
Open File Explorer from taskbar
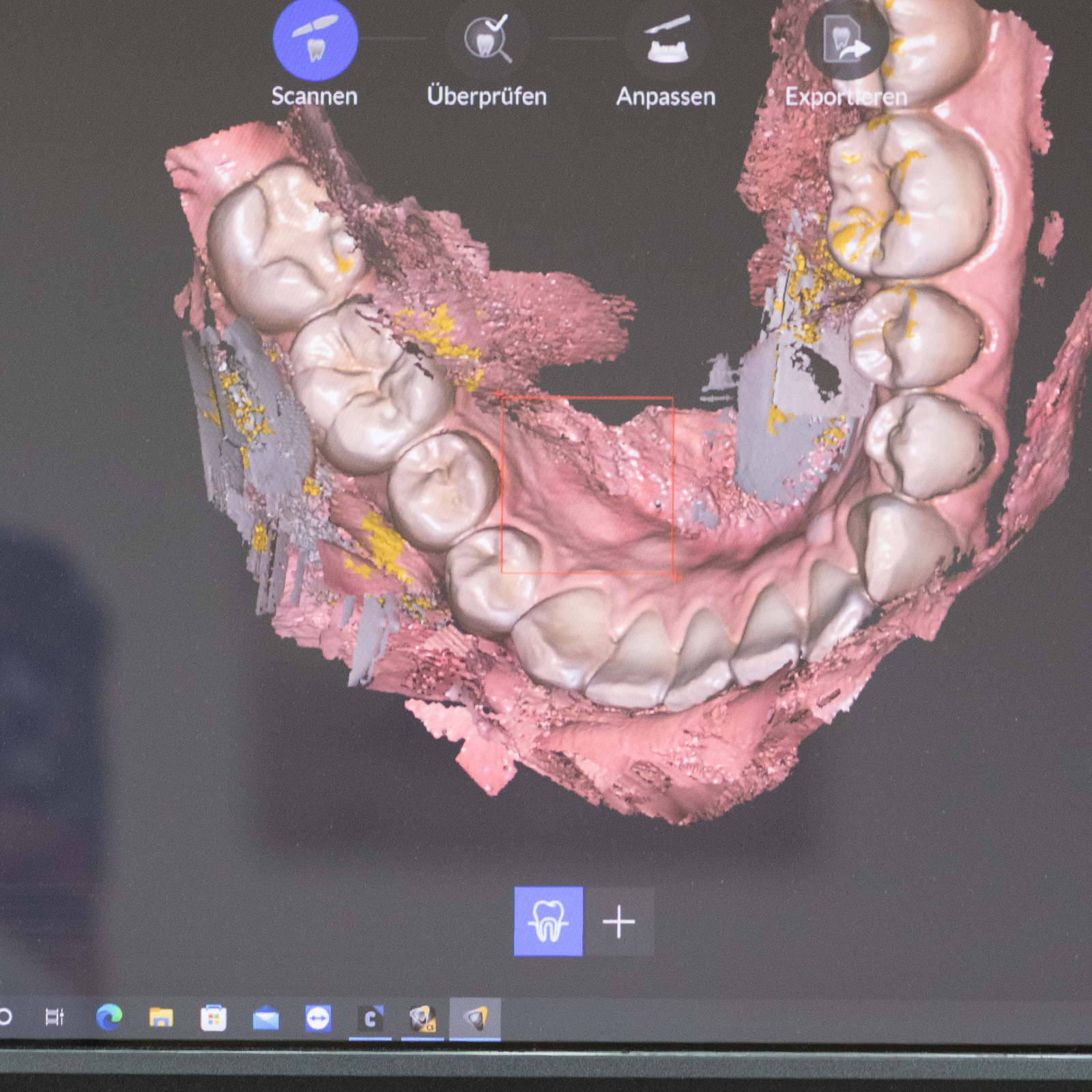(161, 1018)
